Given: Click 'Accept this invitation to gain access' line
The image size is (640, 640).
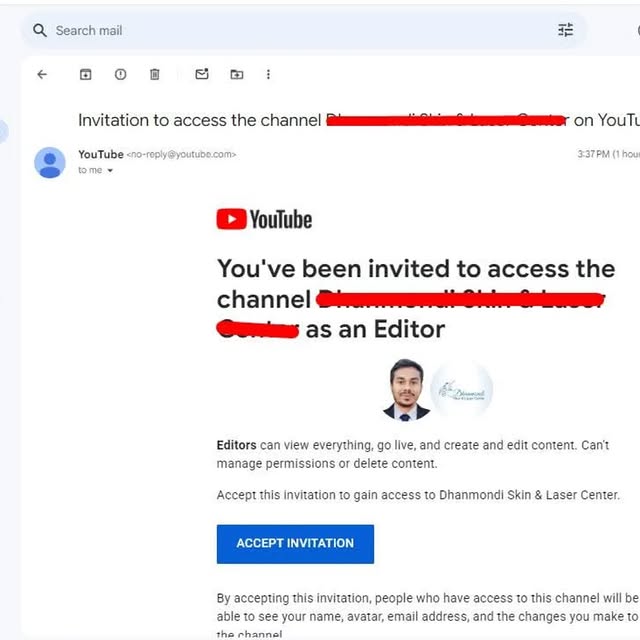Looking at the screenshot, I should click(x=418, y=495).
